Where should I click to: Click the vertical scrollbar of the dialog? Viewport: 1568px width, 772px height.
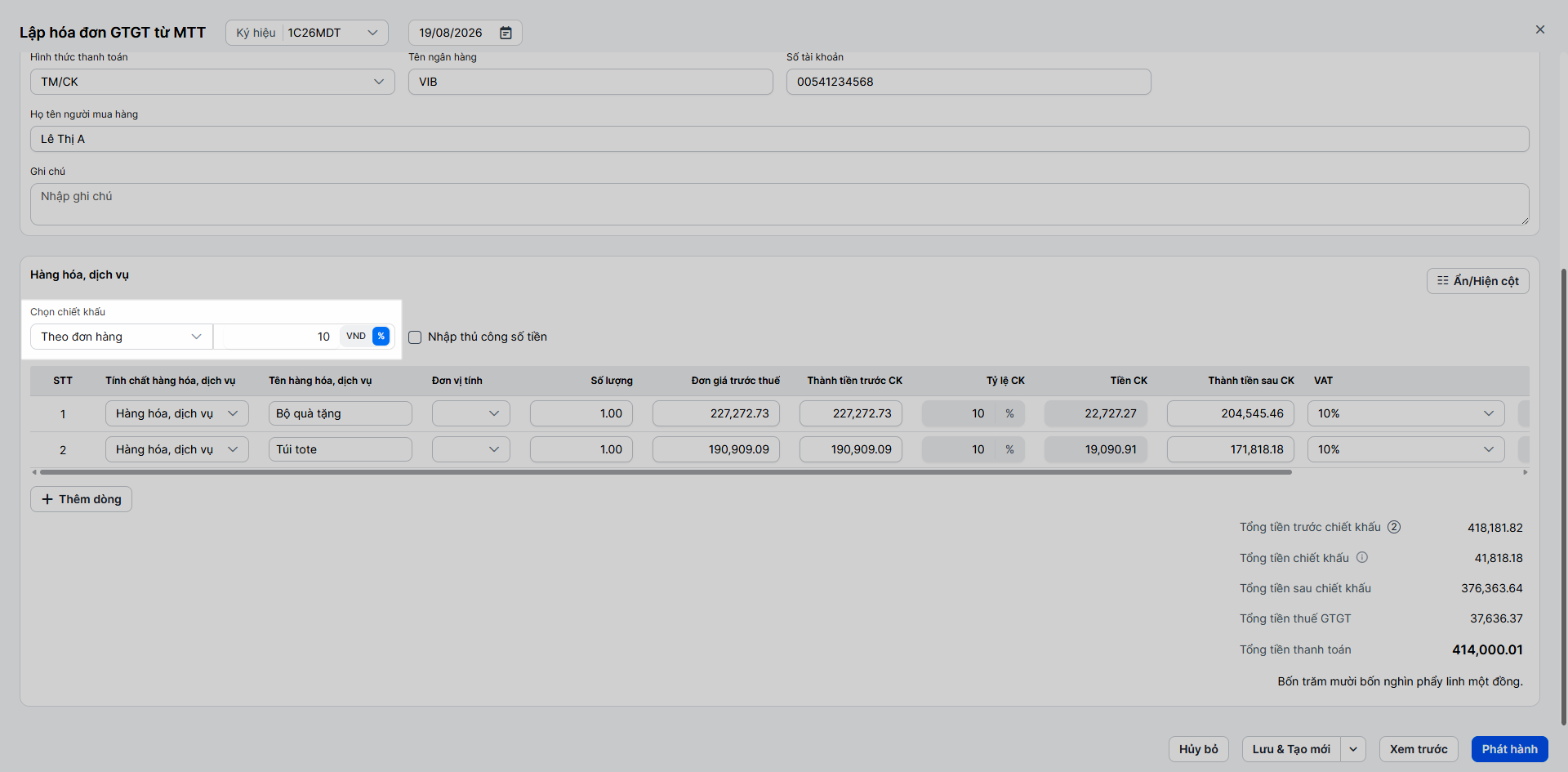[x=1564, y=497]
